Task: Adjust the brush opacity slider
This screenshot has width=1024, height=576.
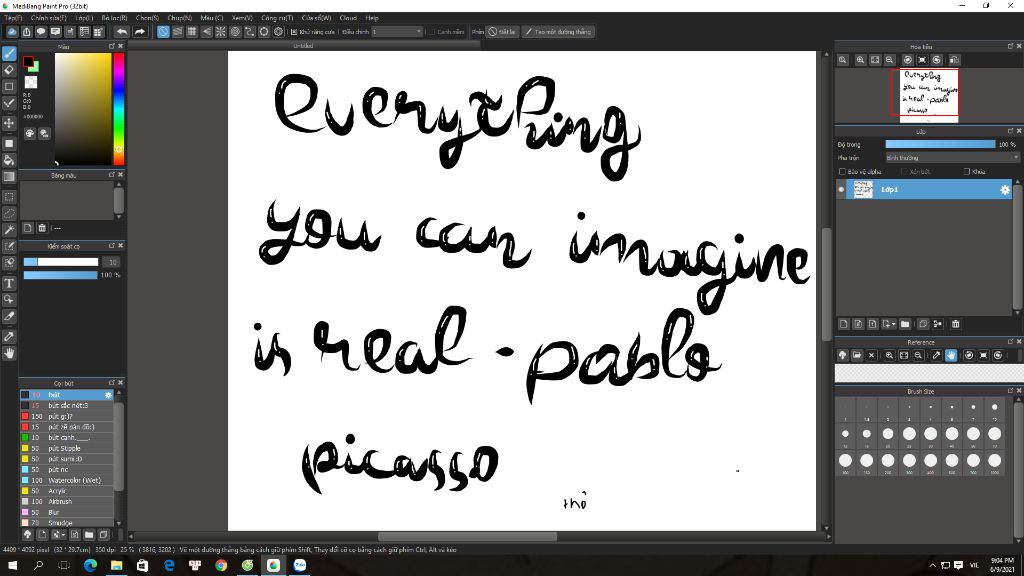Action: point(61,275)
